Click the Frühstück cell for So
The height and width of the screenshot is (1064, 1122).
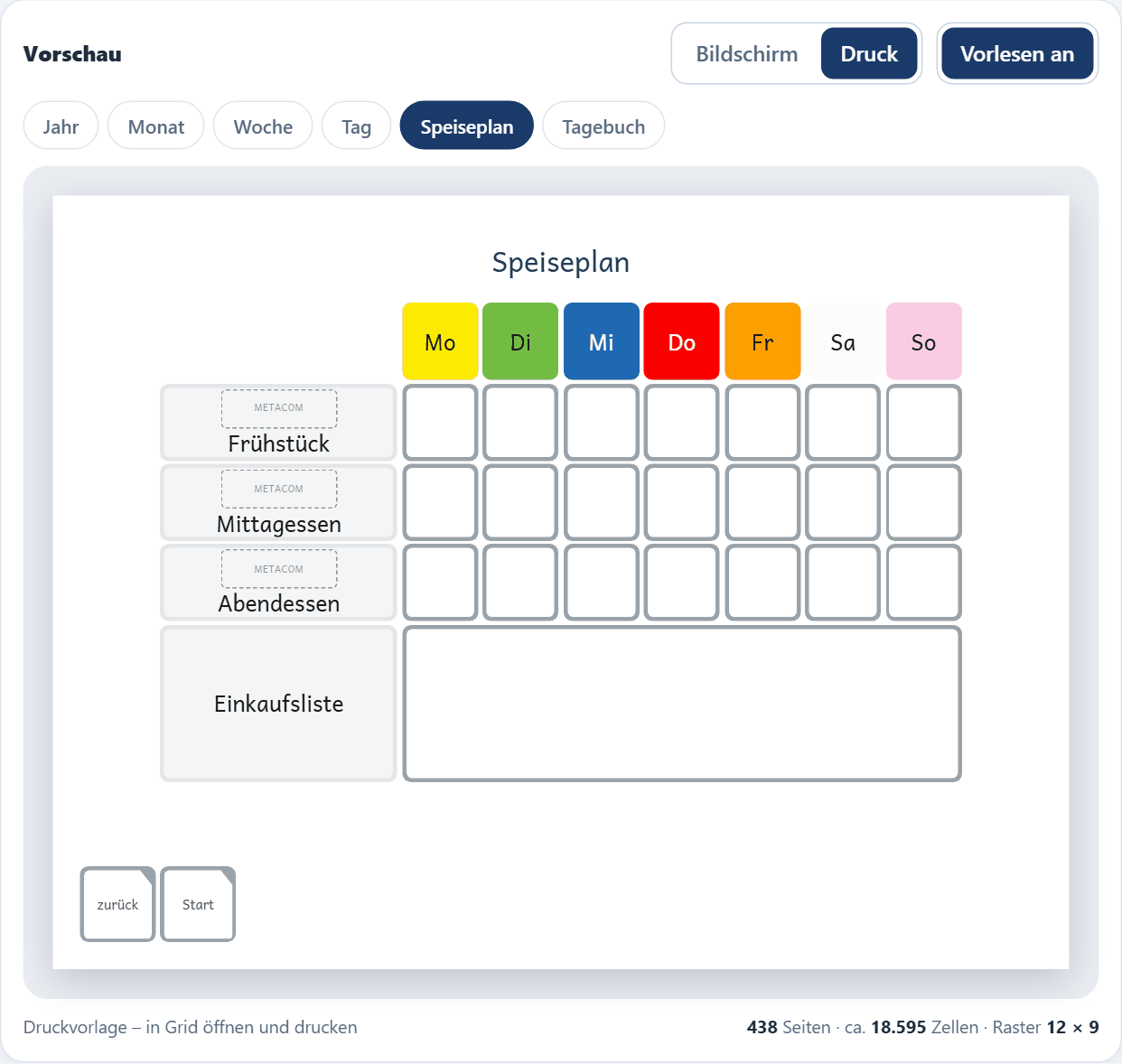pyautogui.click(x=923, y=423)
